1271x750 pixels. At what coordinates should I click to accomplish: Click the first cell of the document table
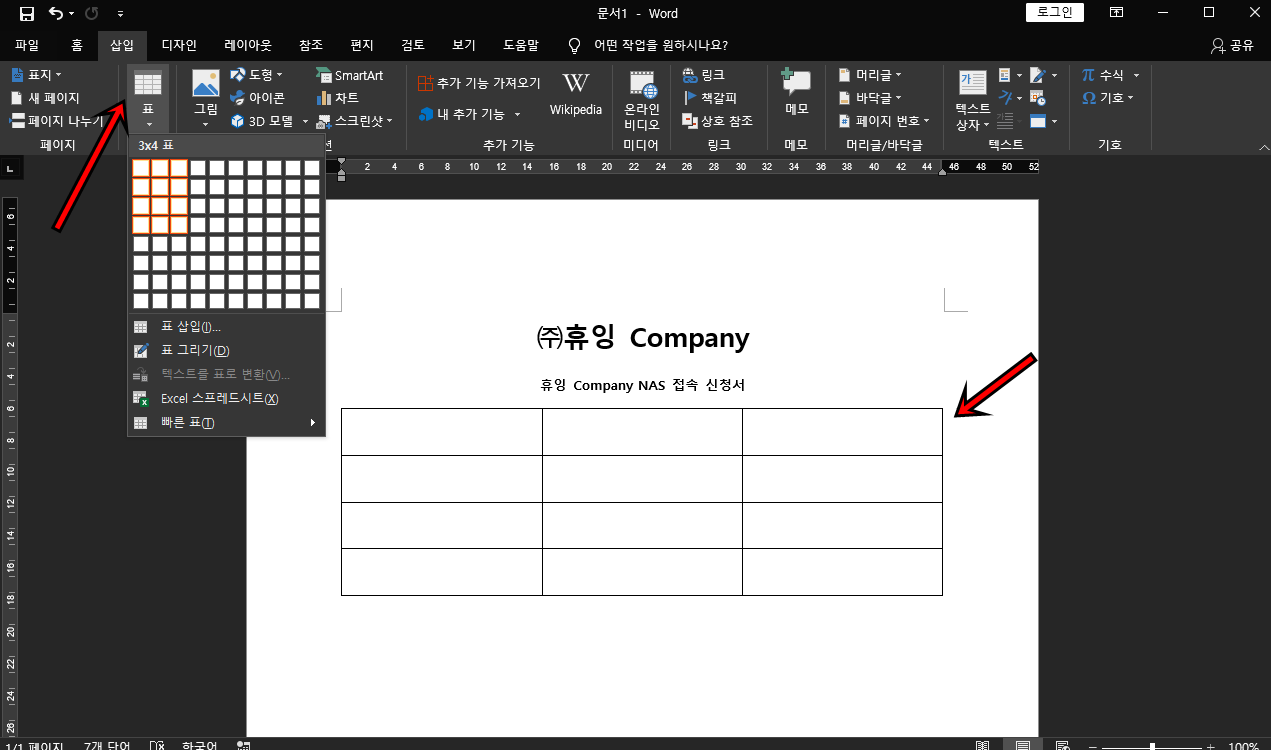[x=441, y=432]
